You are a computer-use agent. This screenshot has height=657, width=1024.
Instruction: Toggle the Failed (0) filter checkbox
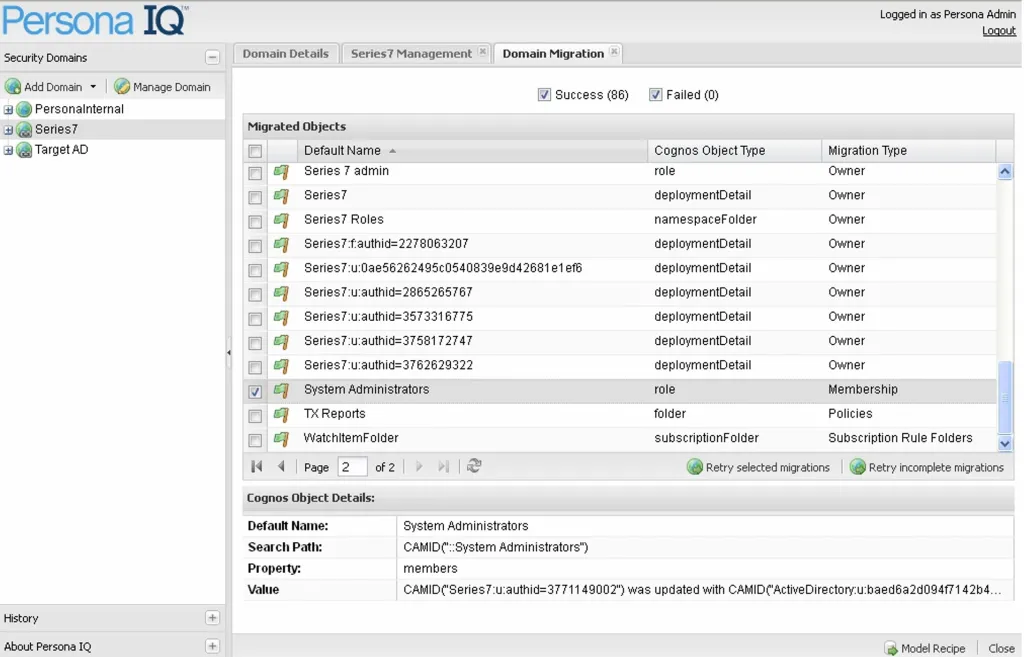pos(656,95)
